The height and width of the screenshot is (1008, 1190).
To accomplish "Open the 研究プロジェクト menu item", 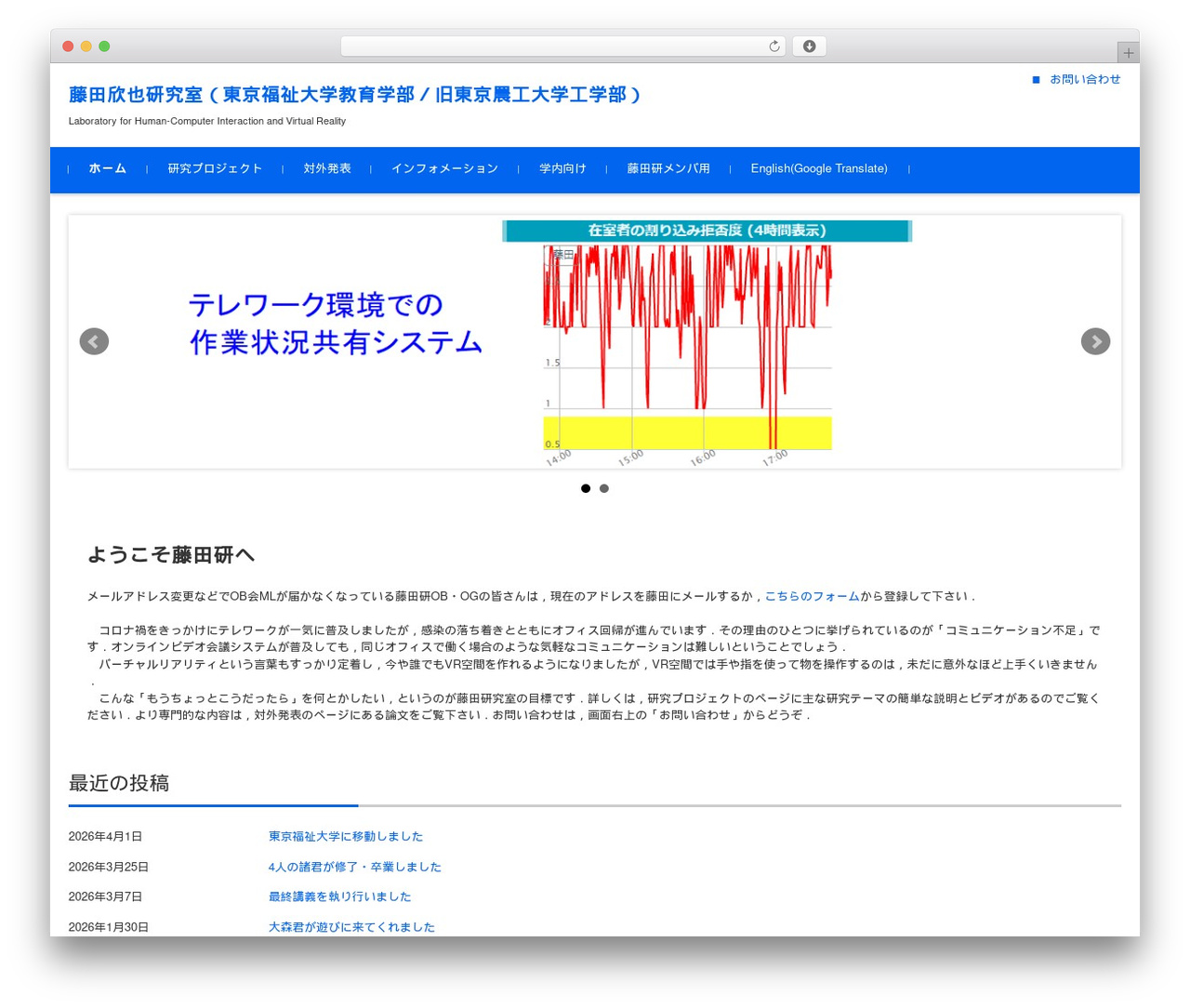I will click(x=215, y=168).
